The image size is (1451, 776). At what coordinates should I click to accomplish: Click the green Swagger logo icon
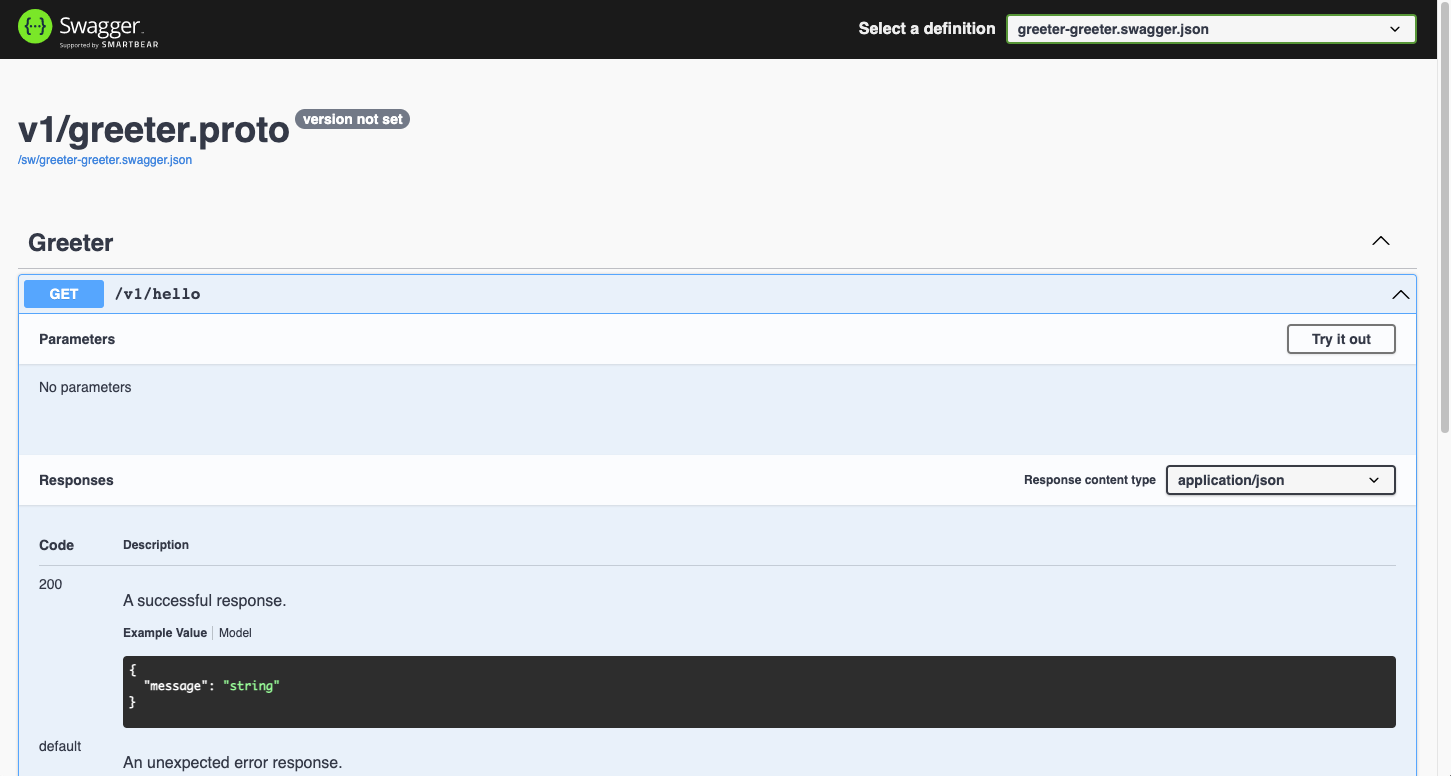(x=35, y=28)
